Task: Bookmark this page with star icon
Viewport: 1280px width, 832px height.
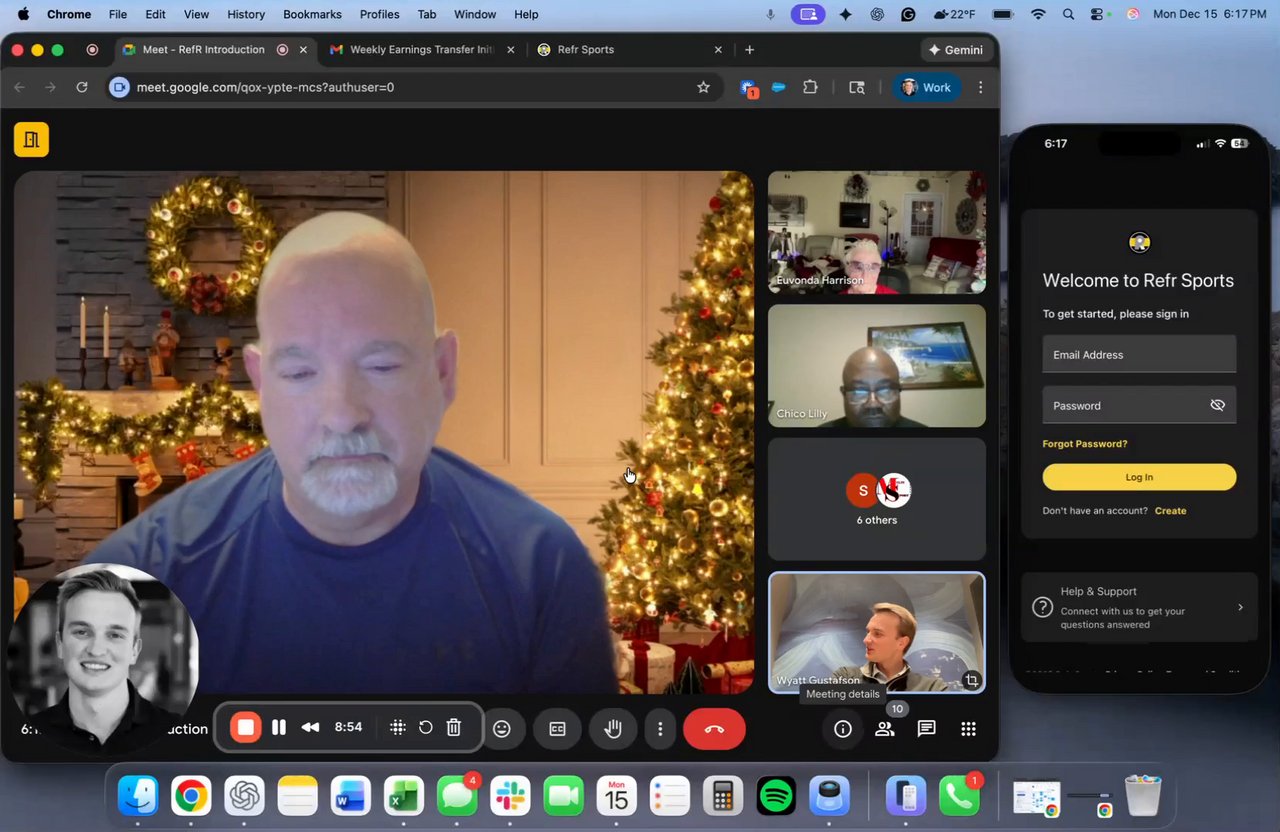Action: coord(703,87)
